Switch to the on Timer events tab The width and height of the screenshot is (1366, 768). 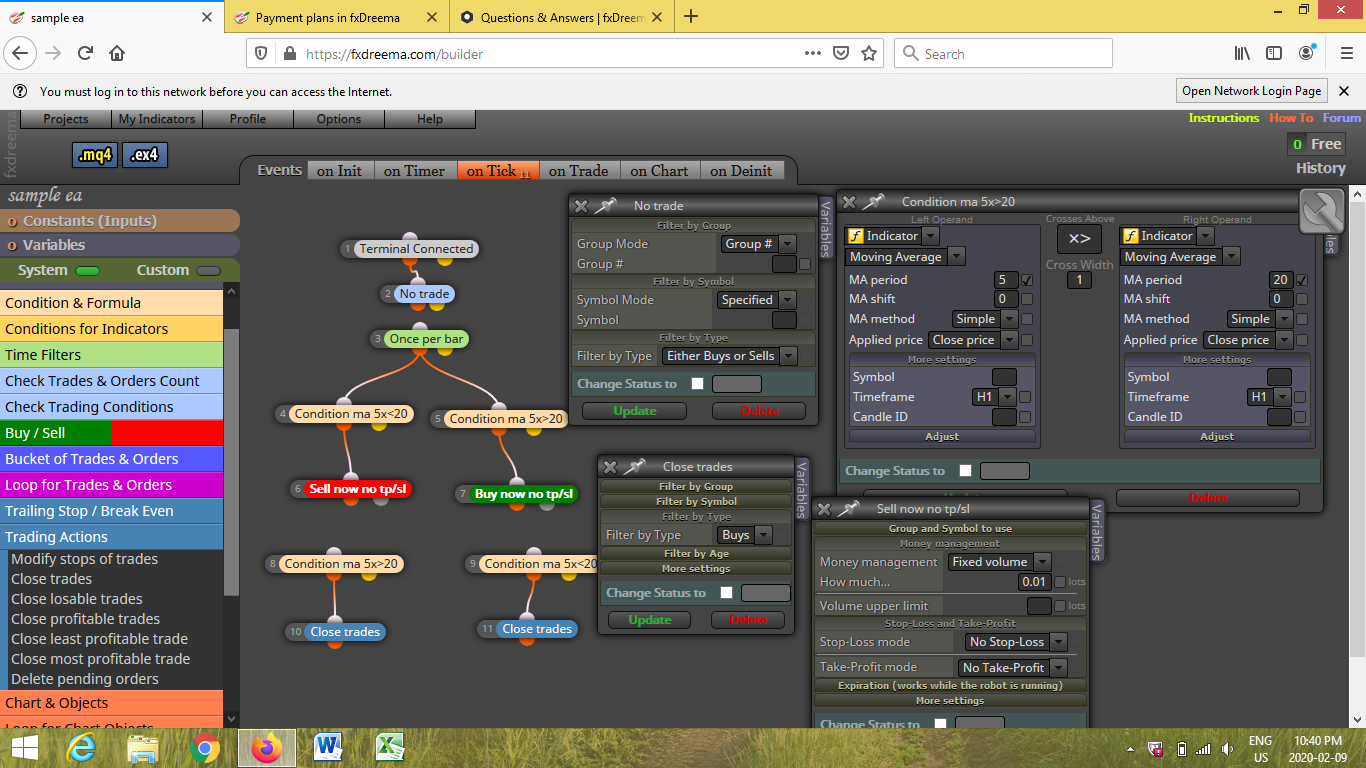point(414,171)
